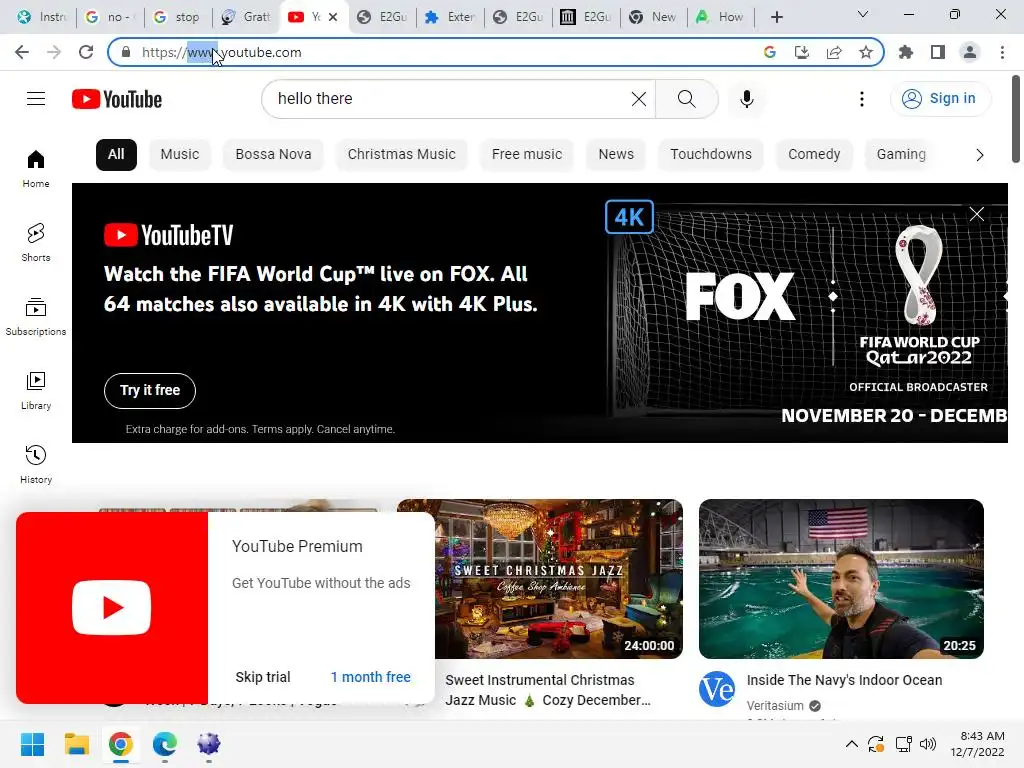
Task: Open a new browser tab
Action: tap(776, 17)
